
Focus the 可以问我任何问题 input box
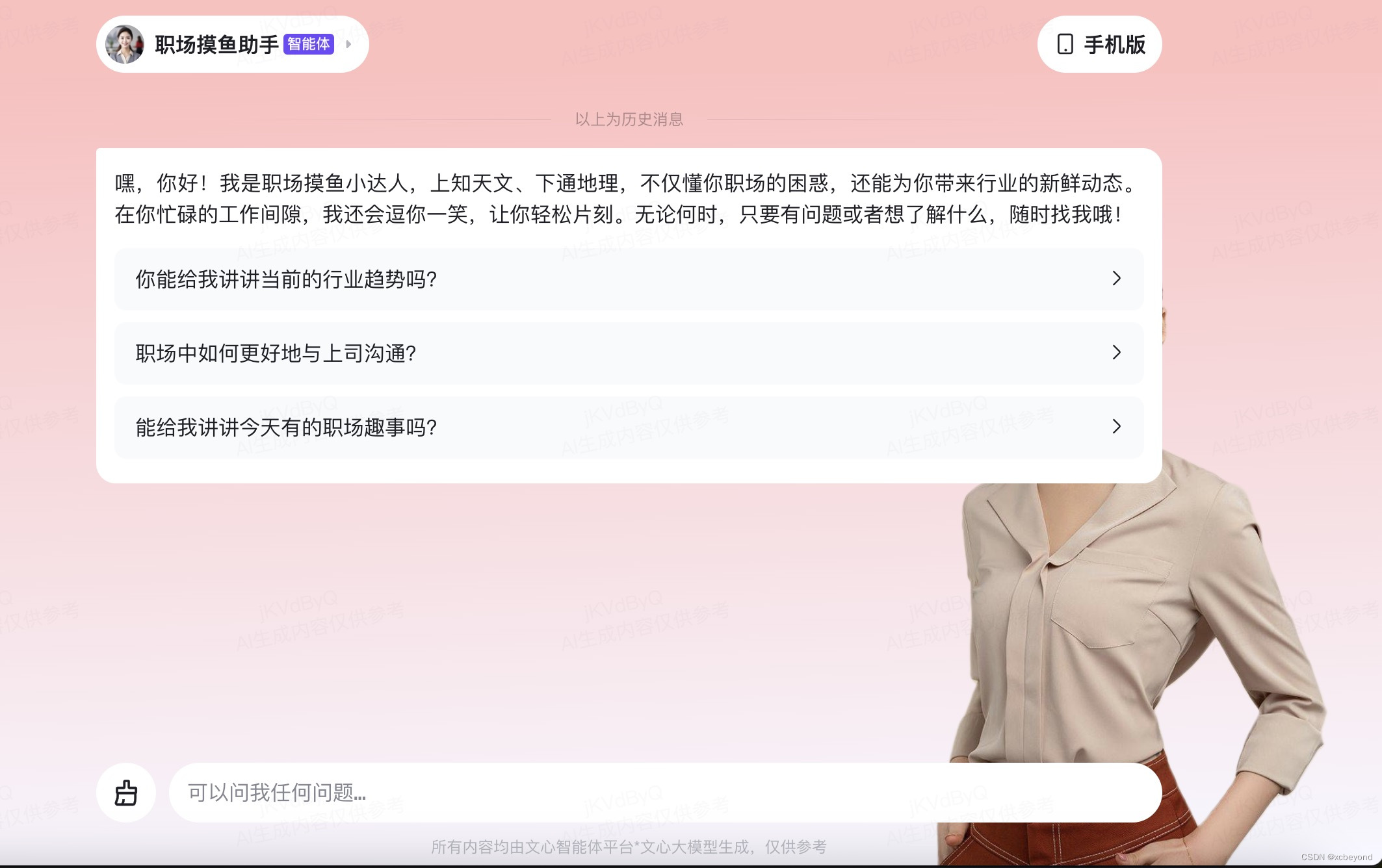tap(663, 793)
